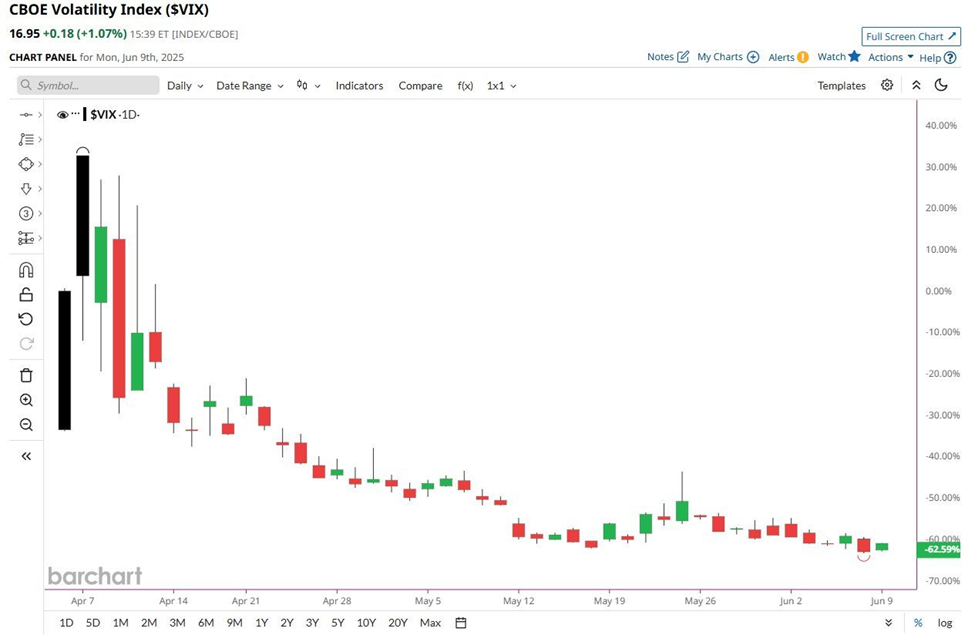The height and width of the screenshot is (635, 975).
Task: Select the 1M time range
Action: 121,623
